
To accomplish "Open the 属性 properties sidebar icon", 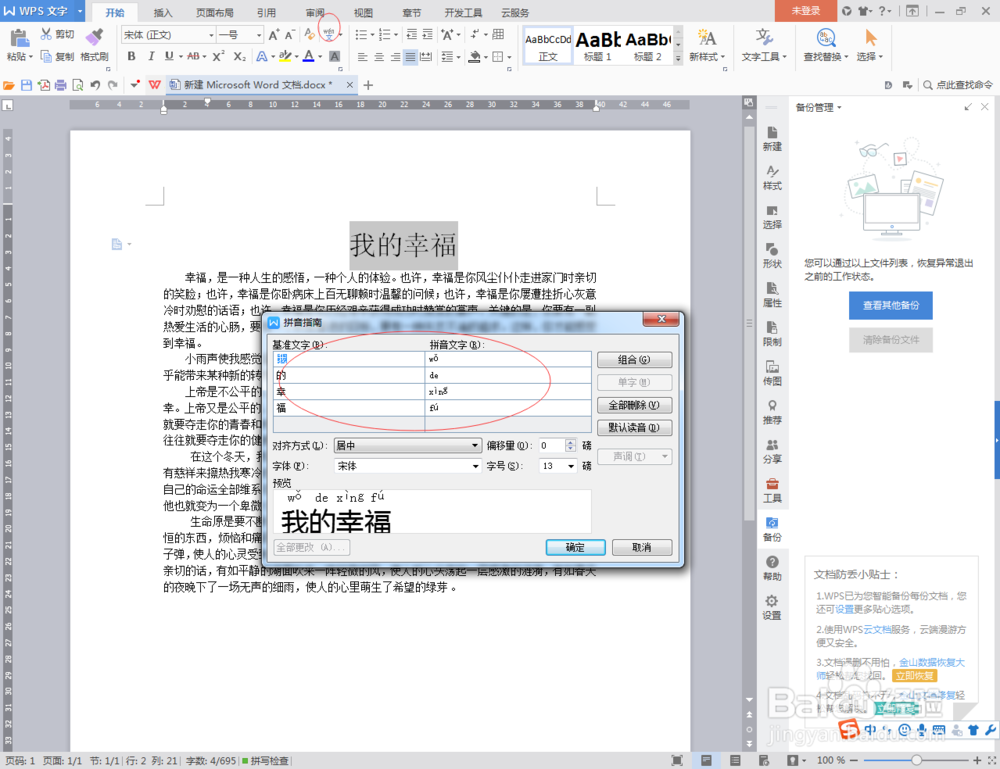I will click(772, 295).
